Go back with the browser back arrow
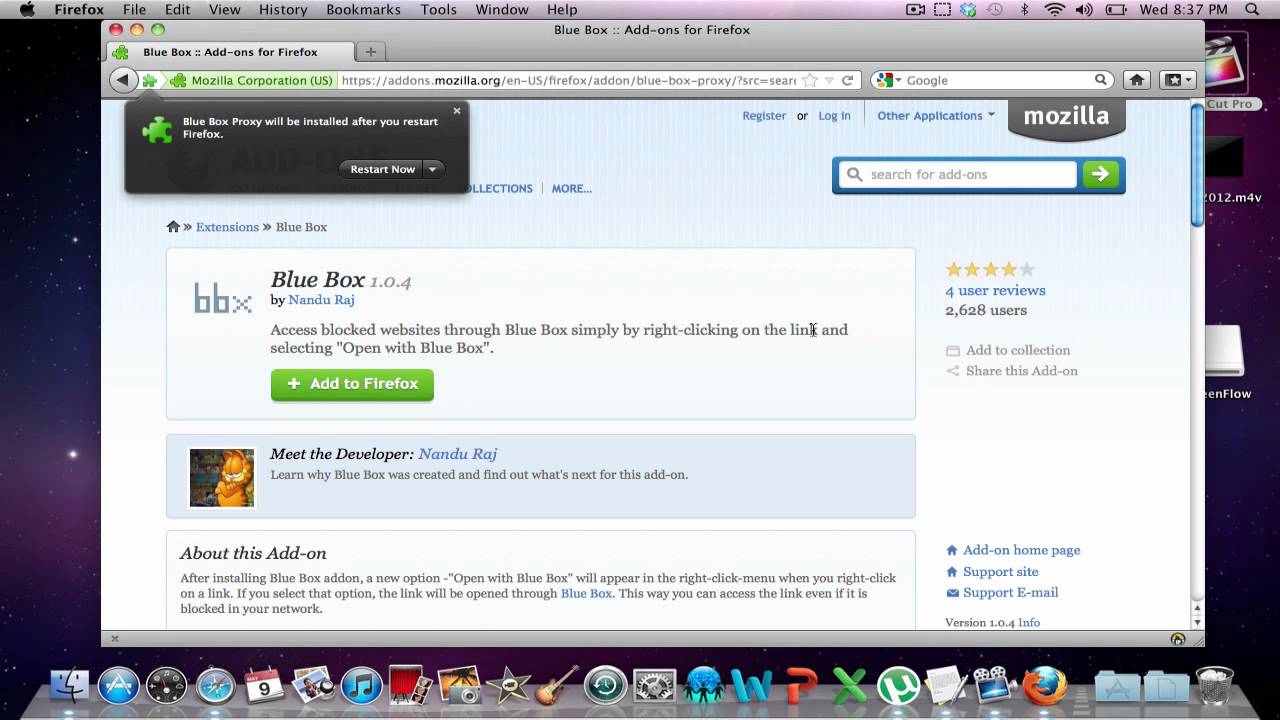This screenshot has width=1280, height=720. 123,80
